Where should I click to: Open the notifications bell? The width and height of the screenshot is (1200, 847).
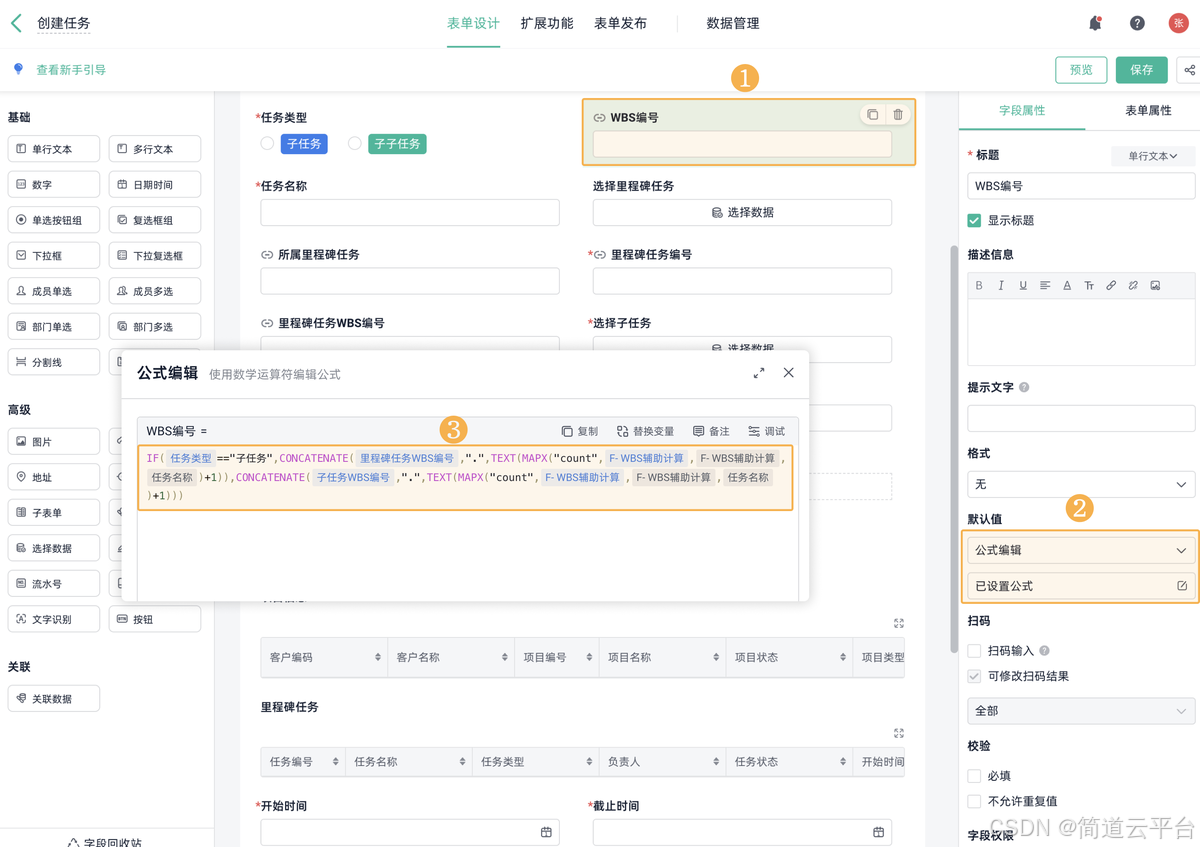(x=1095, y=23)
